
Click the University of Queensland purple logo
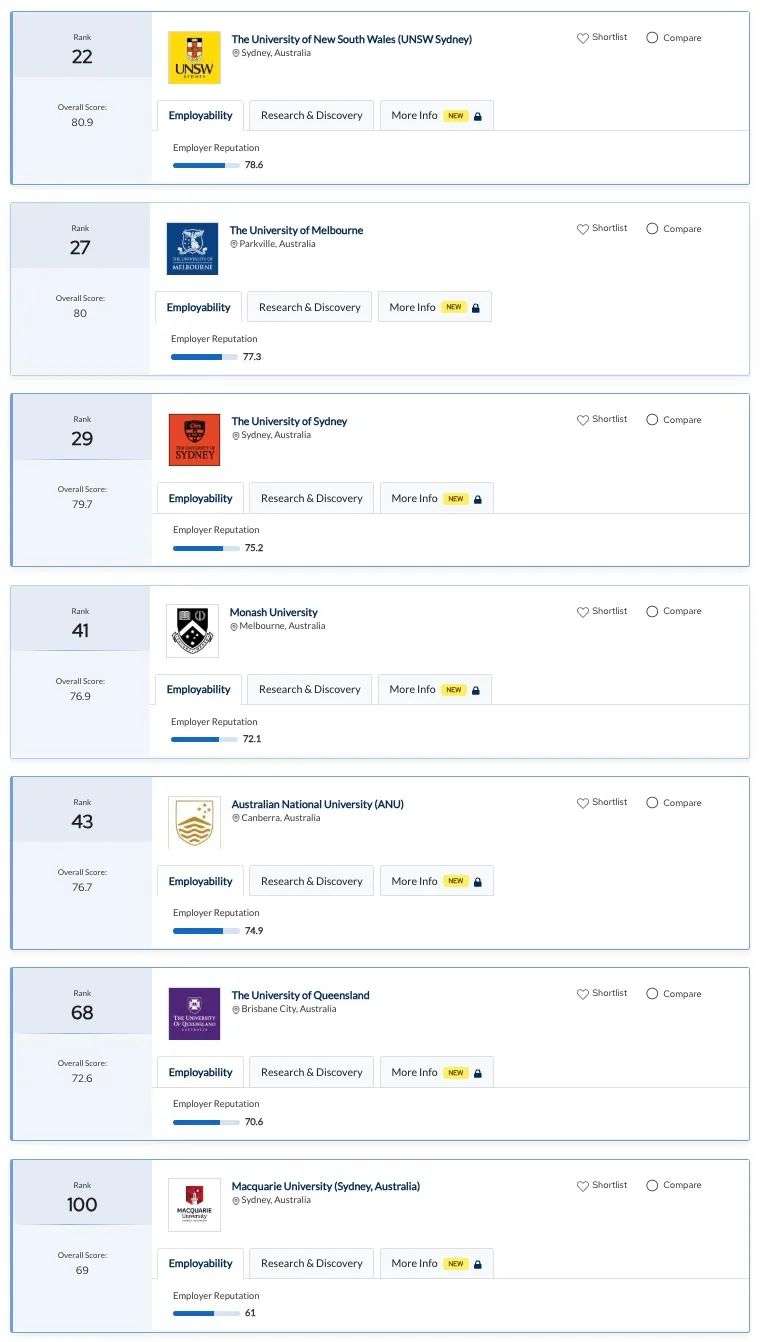194,1014
